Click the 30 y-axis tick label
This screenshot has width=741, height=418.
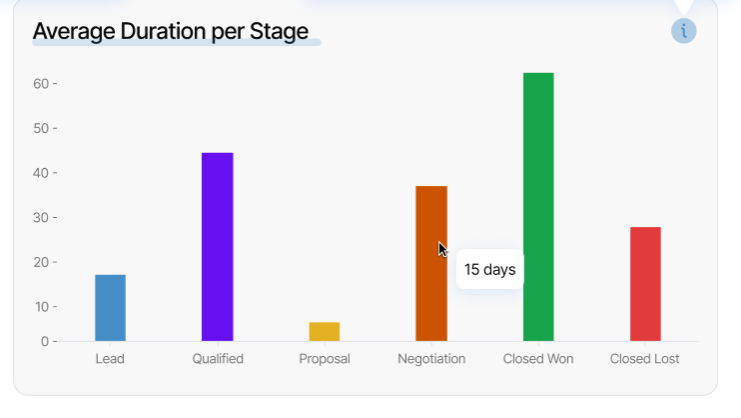40,218
